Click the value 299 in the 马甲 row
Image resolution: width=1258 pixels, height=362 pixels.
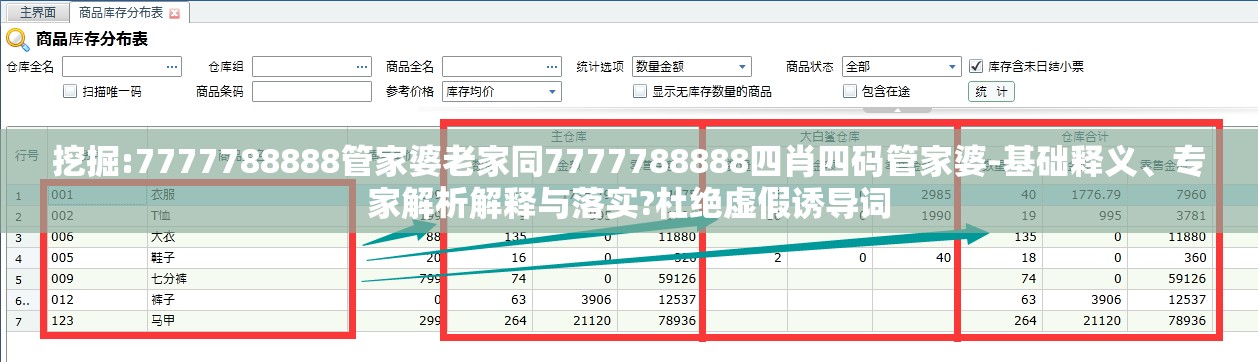(x=431, y=320)
